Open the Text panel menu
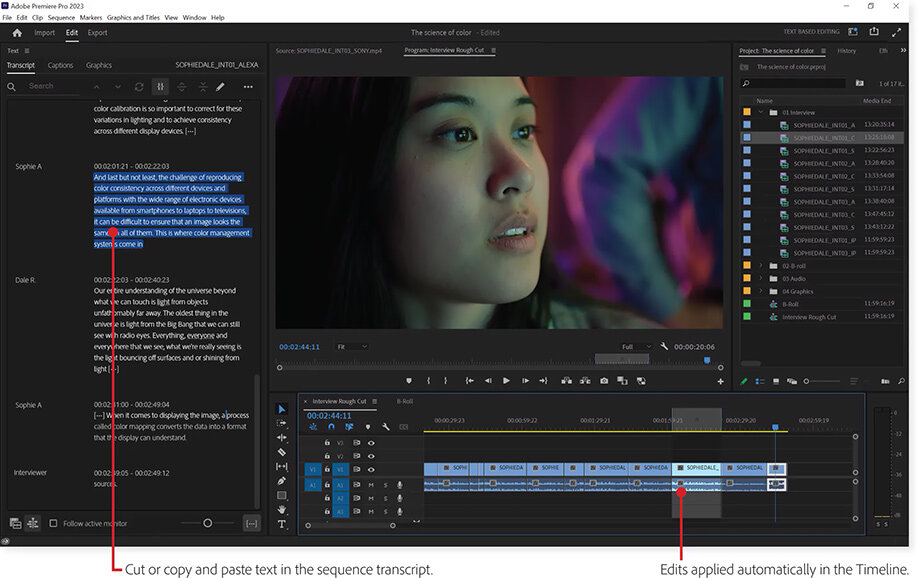920x578 pixels. click(x=27, y=51)
